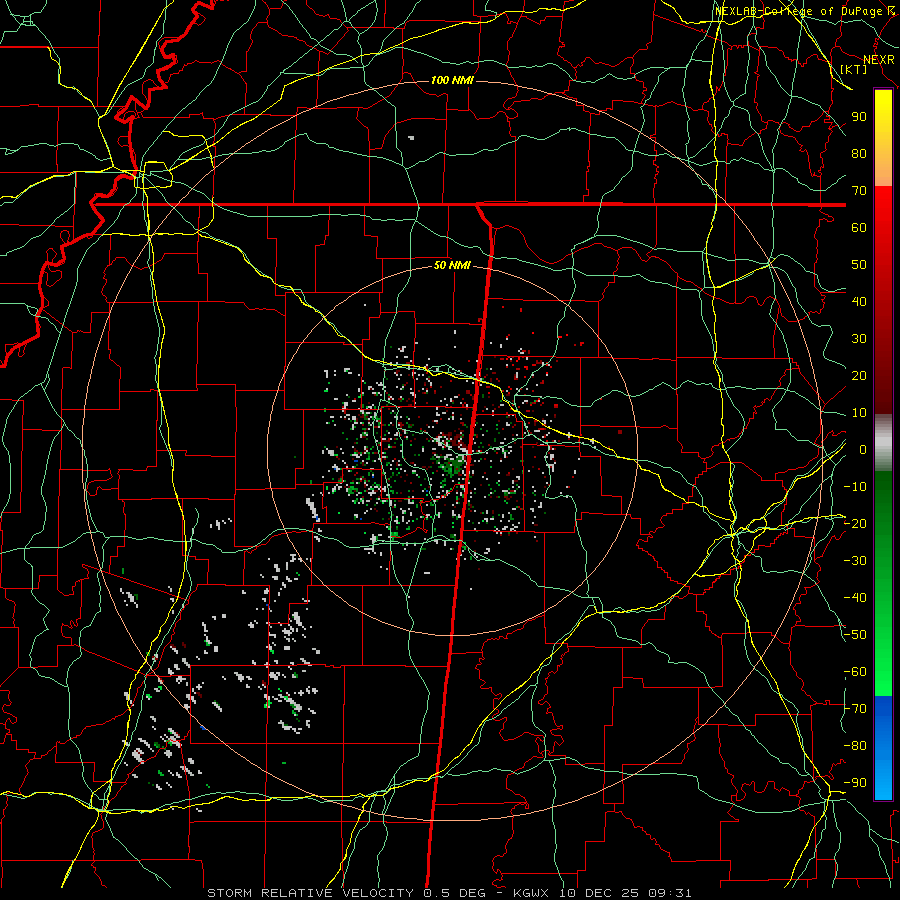
Task: Click the -10 velocity scale label
Action: [x=855, y=487]
